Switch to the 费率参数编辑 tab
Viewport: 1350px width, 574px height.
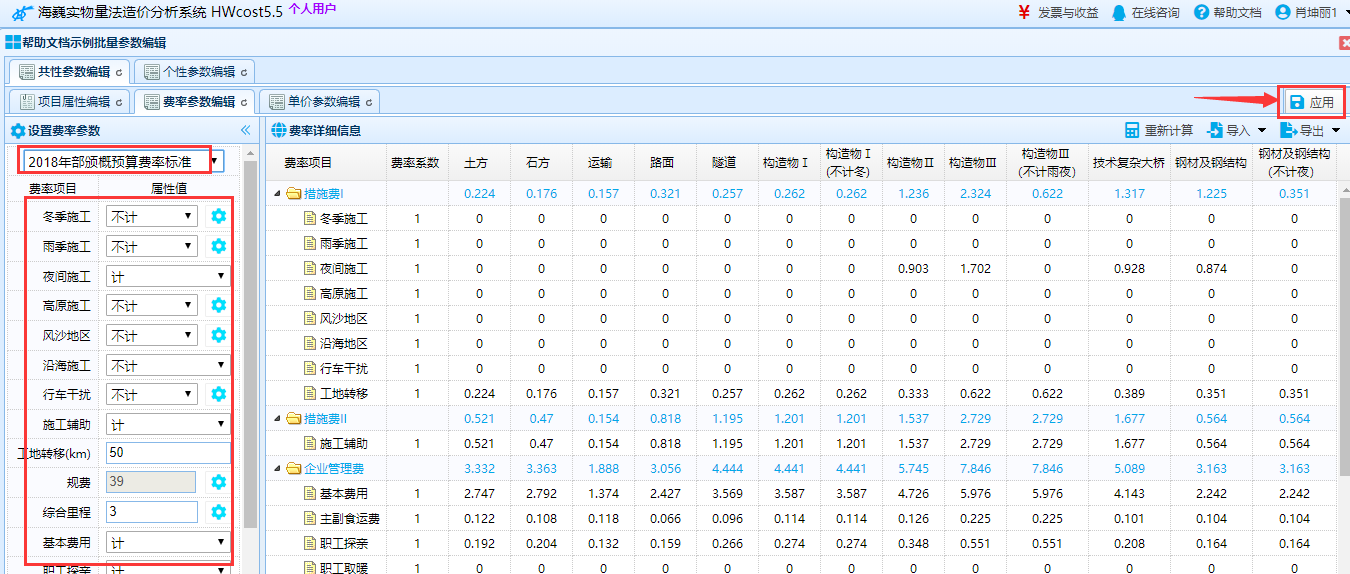coord(194,102)
